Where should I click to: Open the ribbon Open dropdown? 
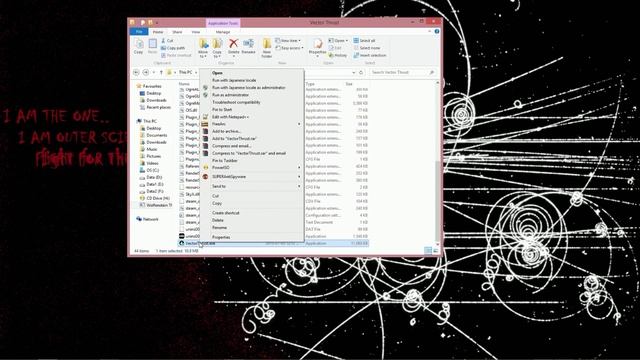[338, 40]
